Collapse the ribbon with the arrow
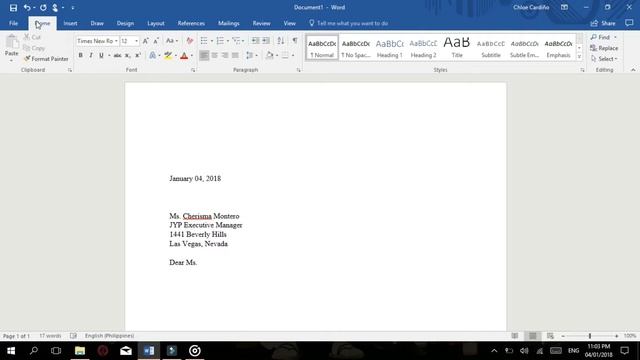Screen dimensions: 640x360 pyautogui.click(x=633, y=70)
